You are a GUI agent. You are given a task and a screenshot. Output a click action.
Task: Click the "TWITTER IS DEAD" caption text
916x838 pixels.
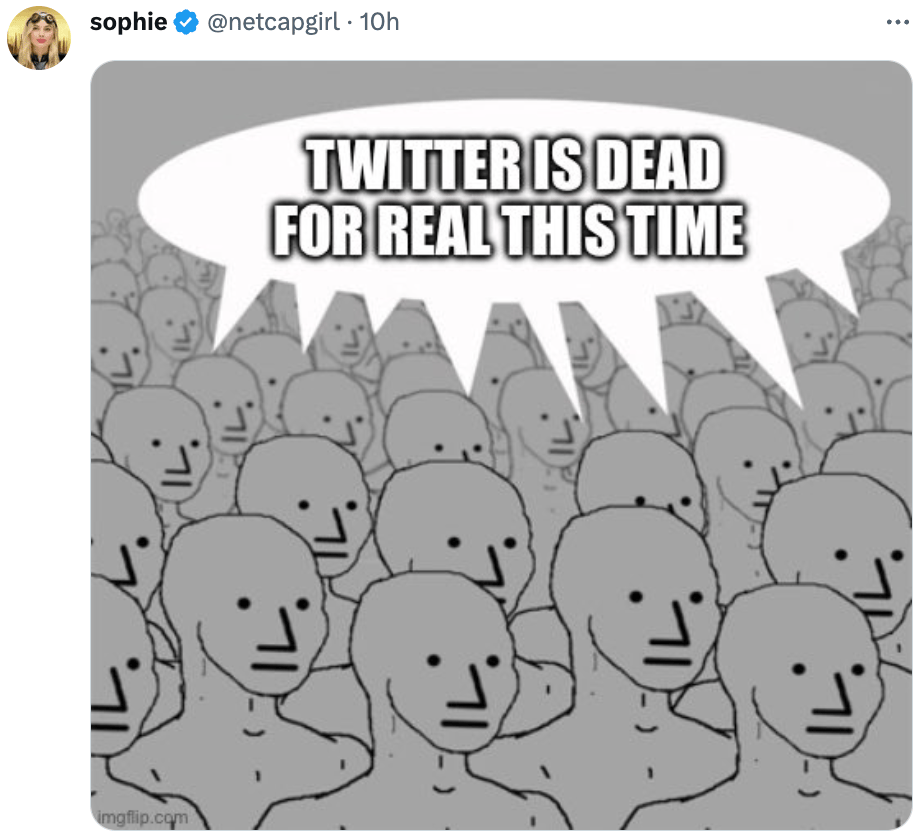[x=513, y=165]
